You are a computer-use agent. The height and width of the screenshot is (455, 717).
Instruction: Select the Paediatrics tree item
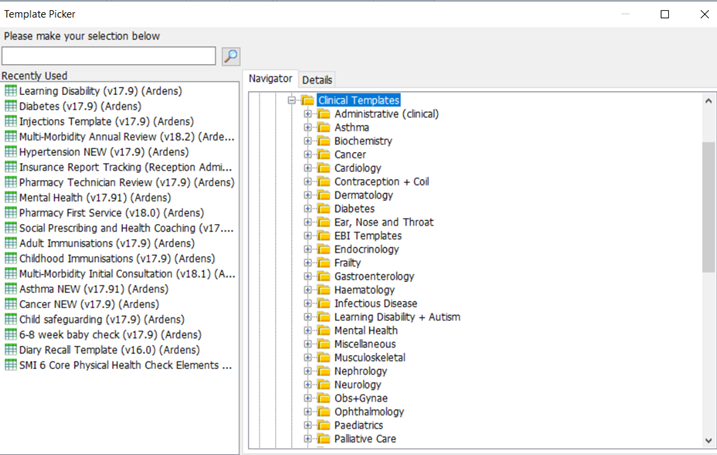tap(358, 425)
